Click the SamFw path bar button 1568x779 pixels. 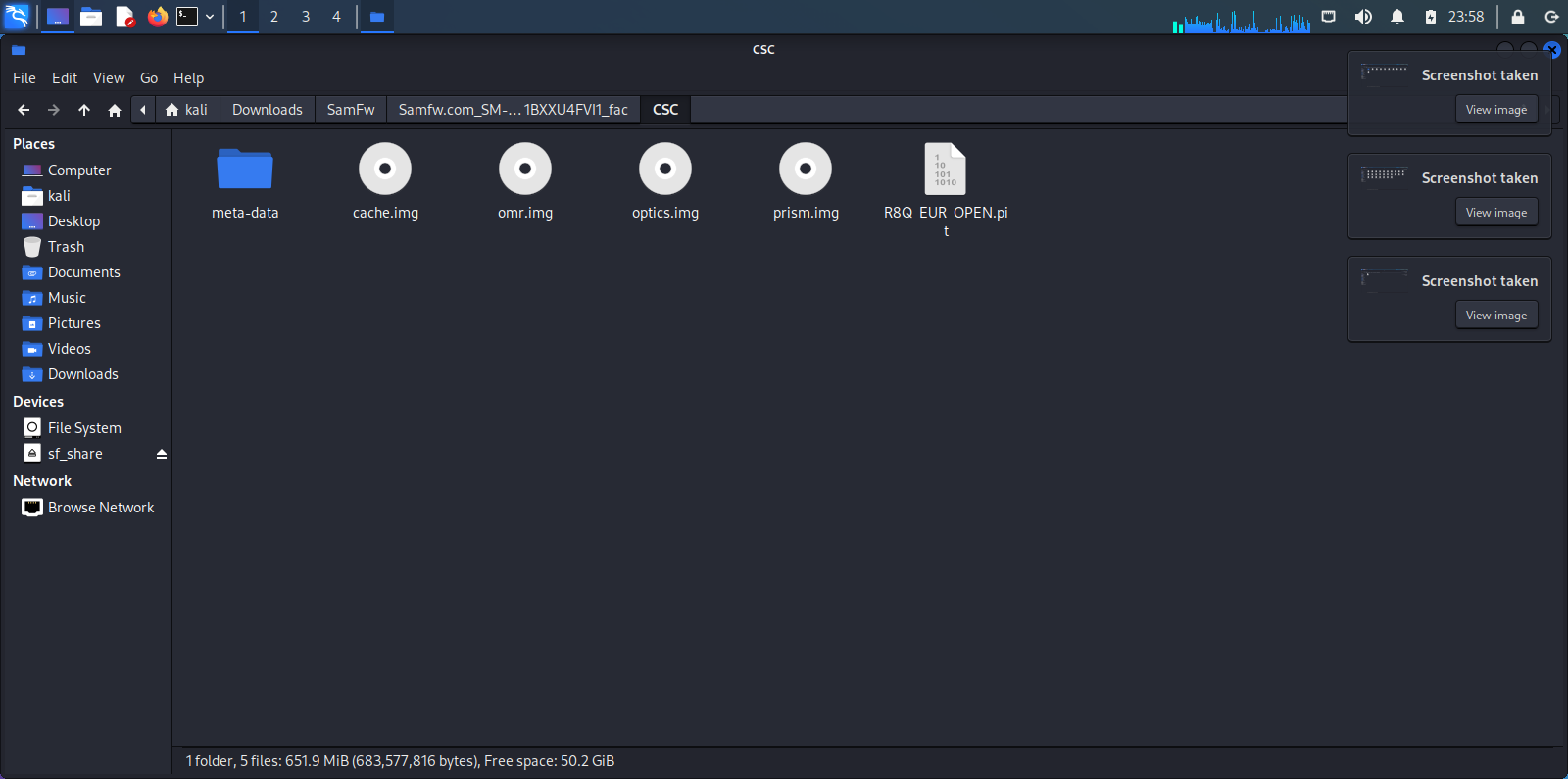click(x=351, y=110)
